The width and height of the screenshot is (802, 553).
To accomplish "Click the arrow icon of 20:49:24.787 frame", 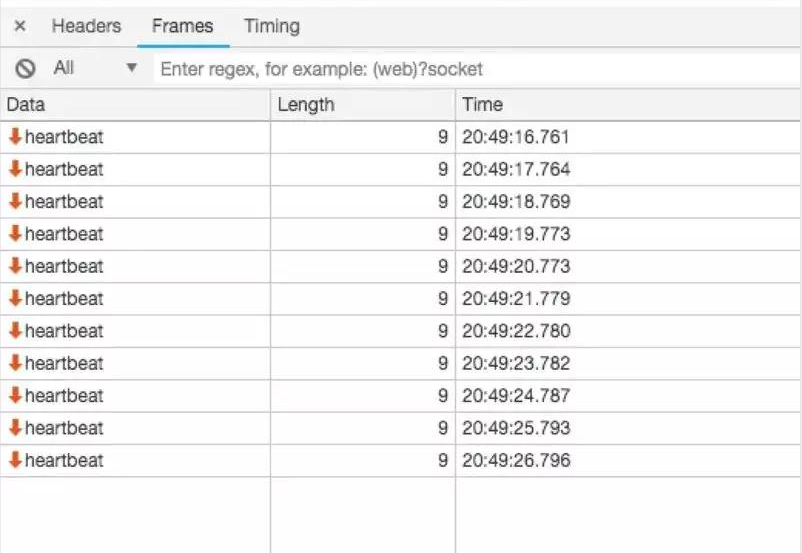I will pyautogui.click(x=15, y=395).
